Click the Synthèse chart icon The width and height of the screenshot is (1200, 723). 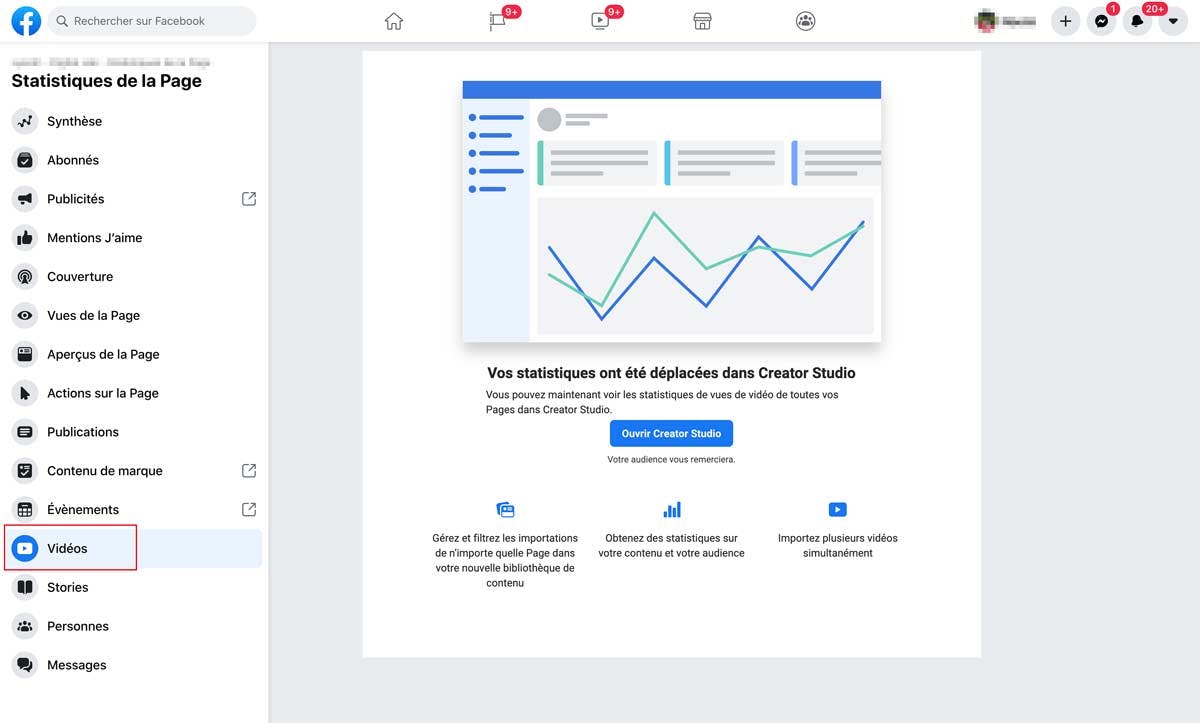pos(25,121)
